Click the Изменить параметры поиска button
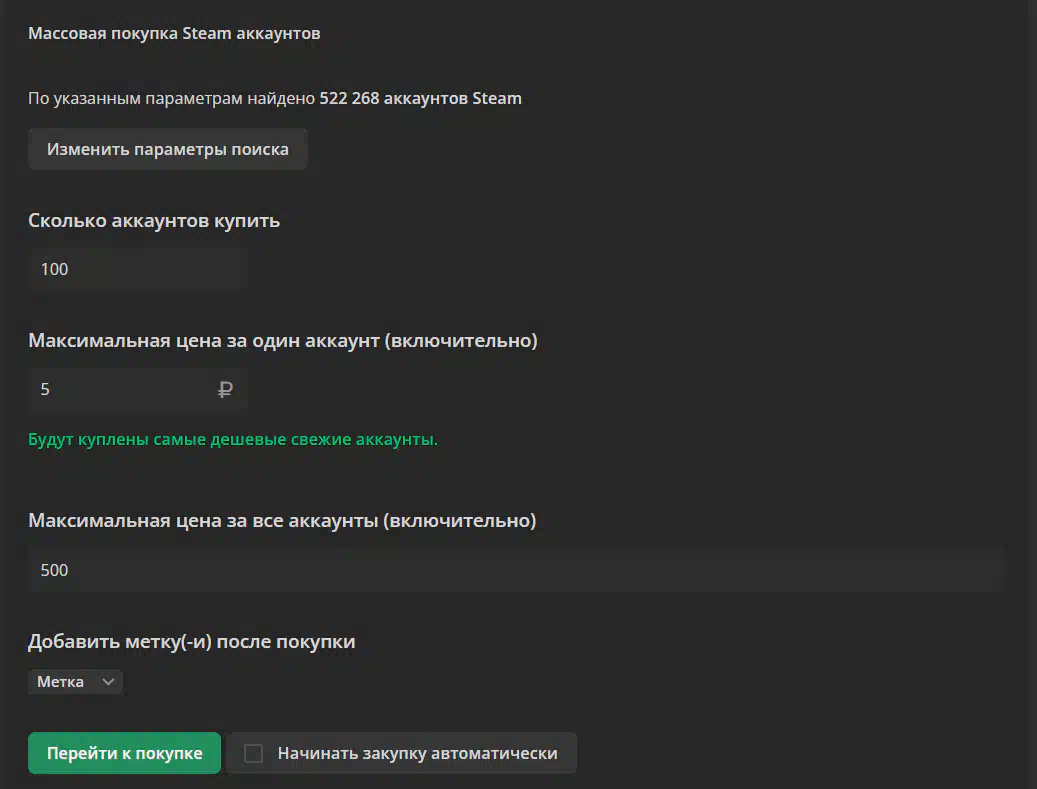 pyautogui.click(x=167, y=149)
